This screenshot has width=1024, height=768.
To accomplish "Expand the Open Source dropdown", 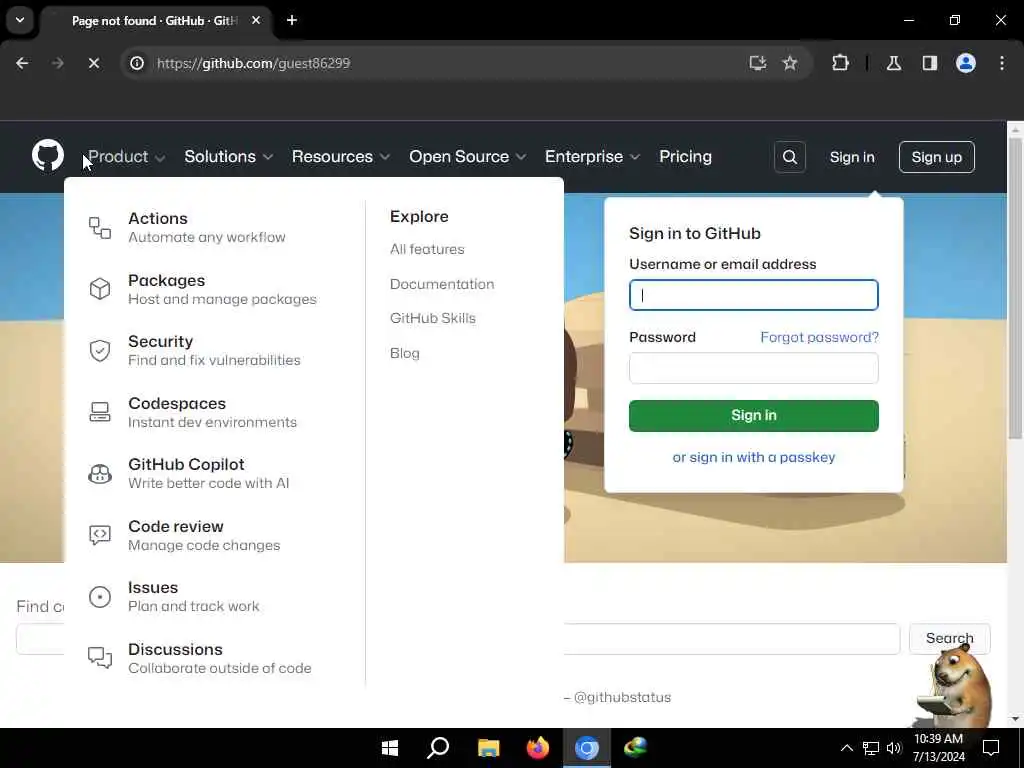I will (x=467, y=157).
